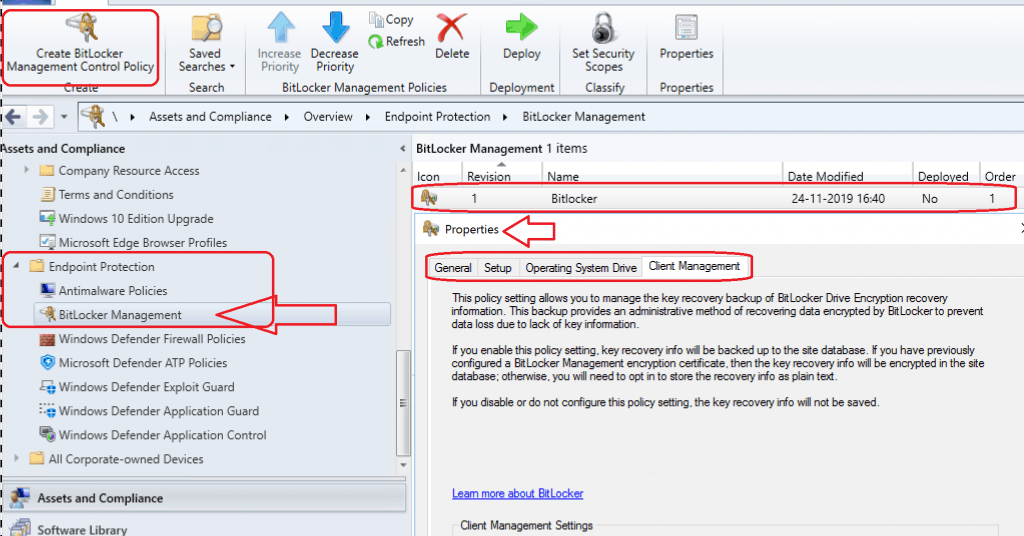Image resolution: width=1024 pixels, height=536 pixels.
Task: Click the Copy ribbon button
Action: point(391,19)
